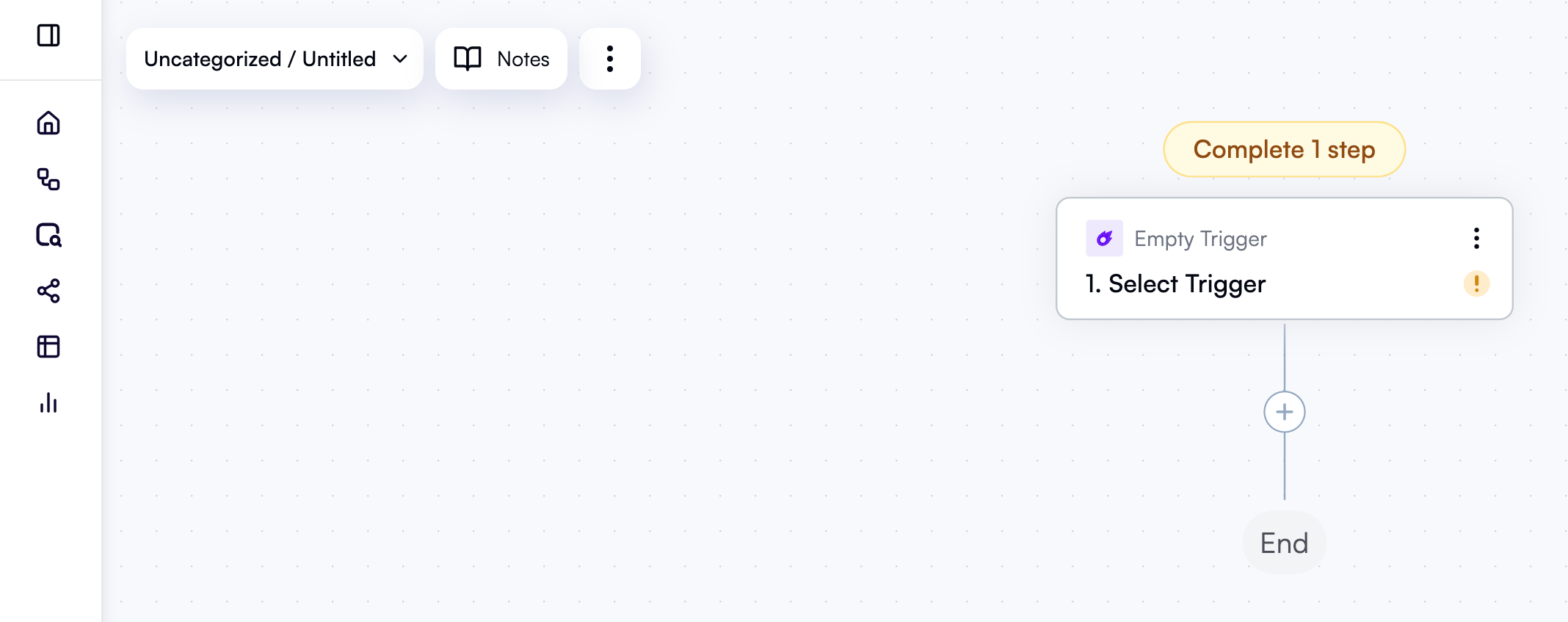Open the analytics chart icon in sidebar
Image resolution: width=1568 pixels, height=622 pixels.
[48, 403]
